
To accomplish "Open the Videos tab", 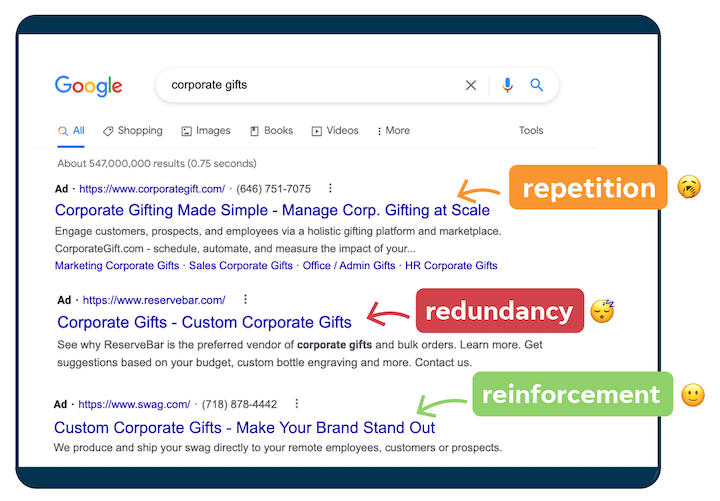I will point(335,131).
